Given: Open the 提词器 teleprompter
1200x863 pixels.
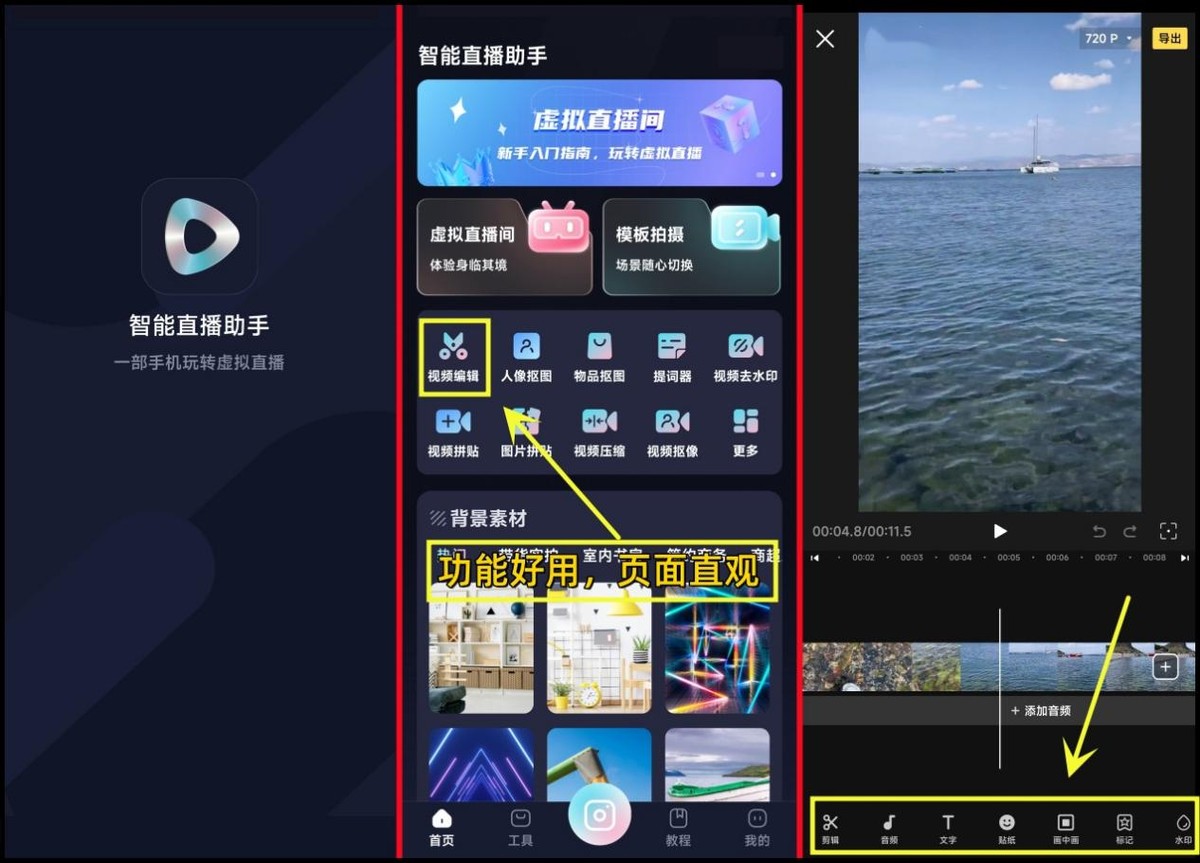Looking at the screenshot, I should (672, 356).
